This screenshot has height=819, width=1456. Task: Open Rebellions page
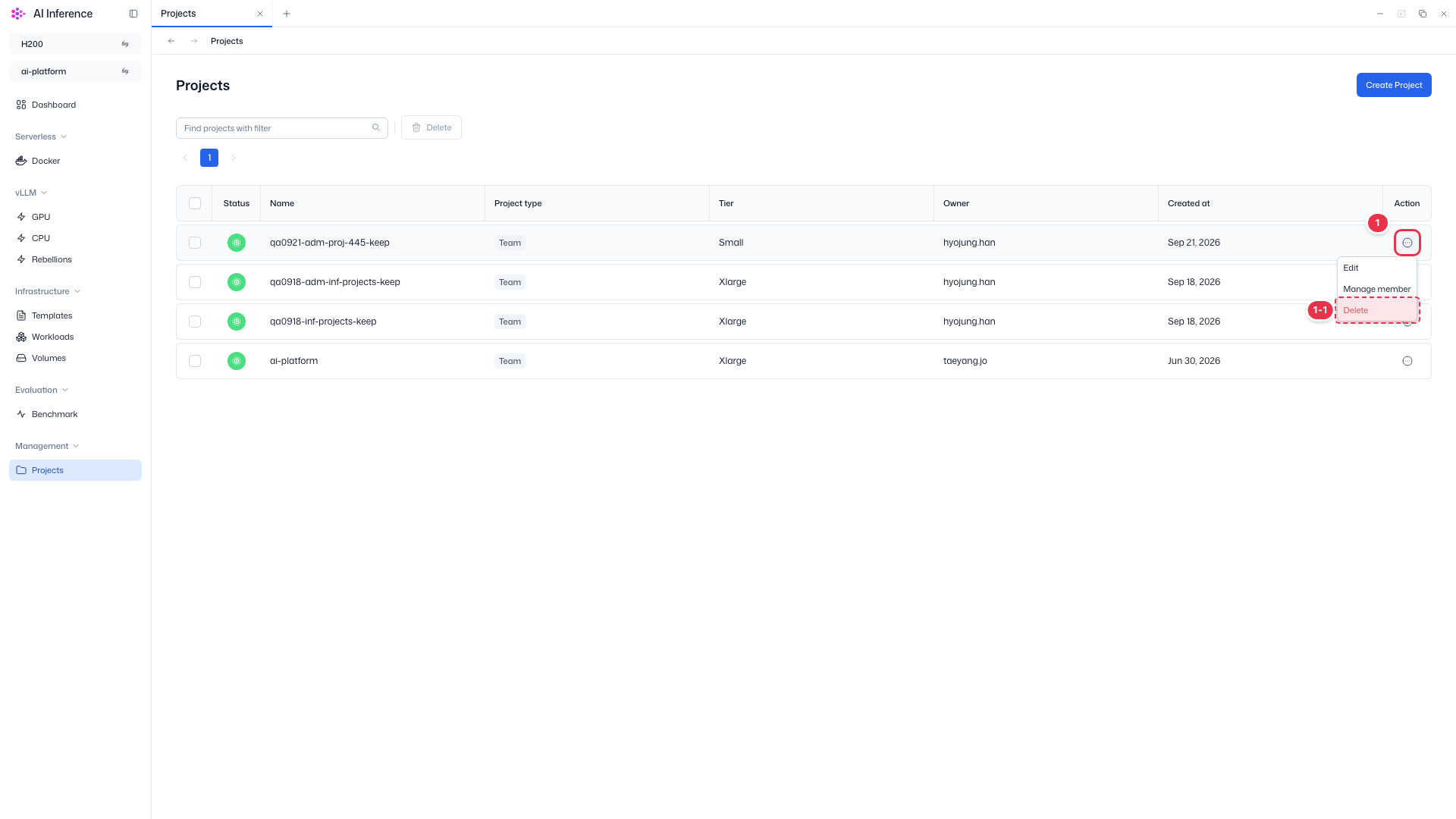coord(75,259)
